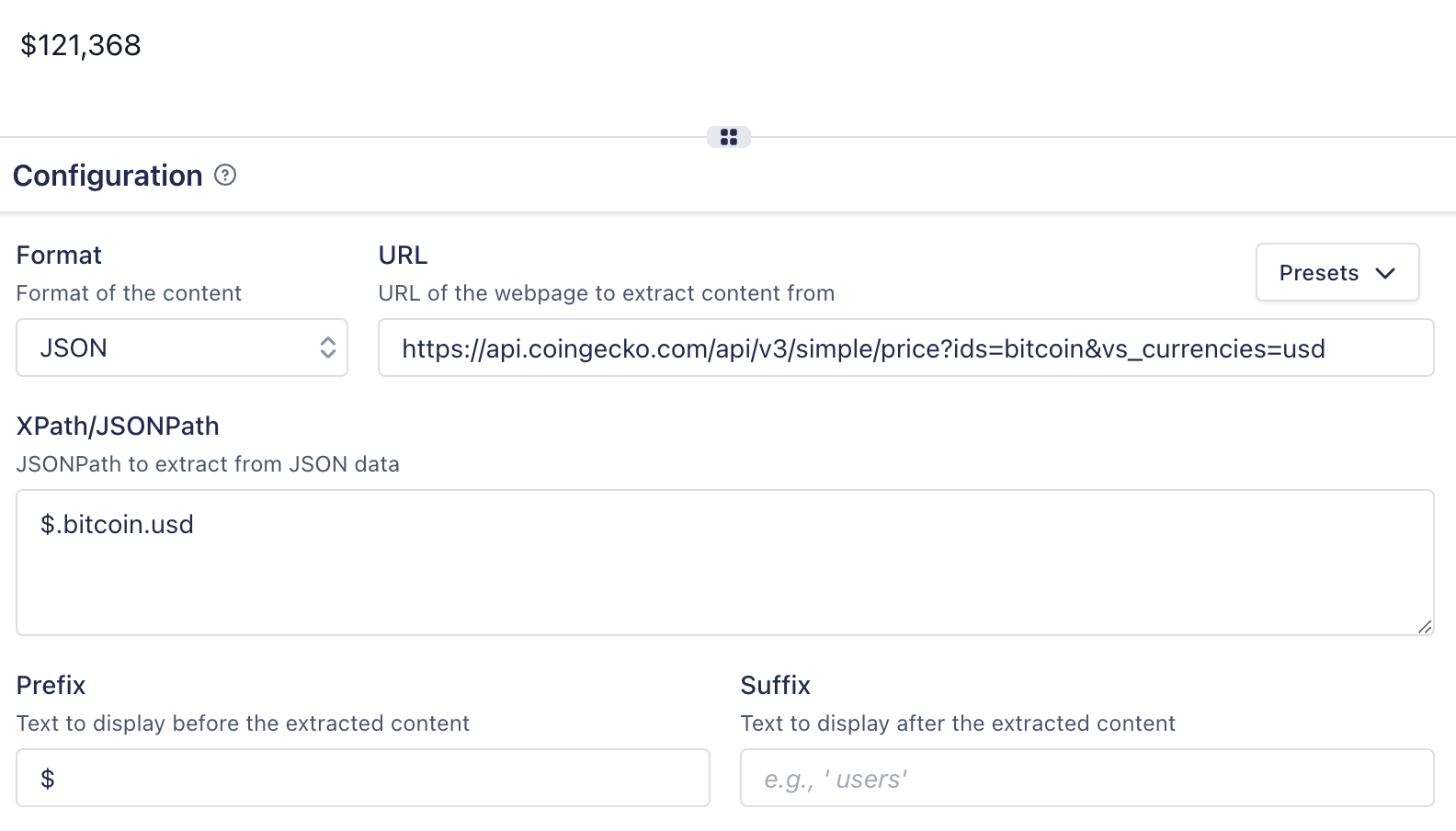Click "Text to display before the extracted content"

pyautogui.click(x=243, y=723)
